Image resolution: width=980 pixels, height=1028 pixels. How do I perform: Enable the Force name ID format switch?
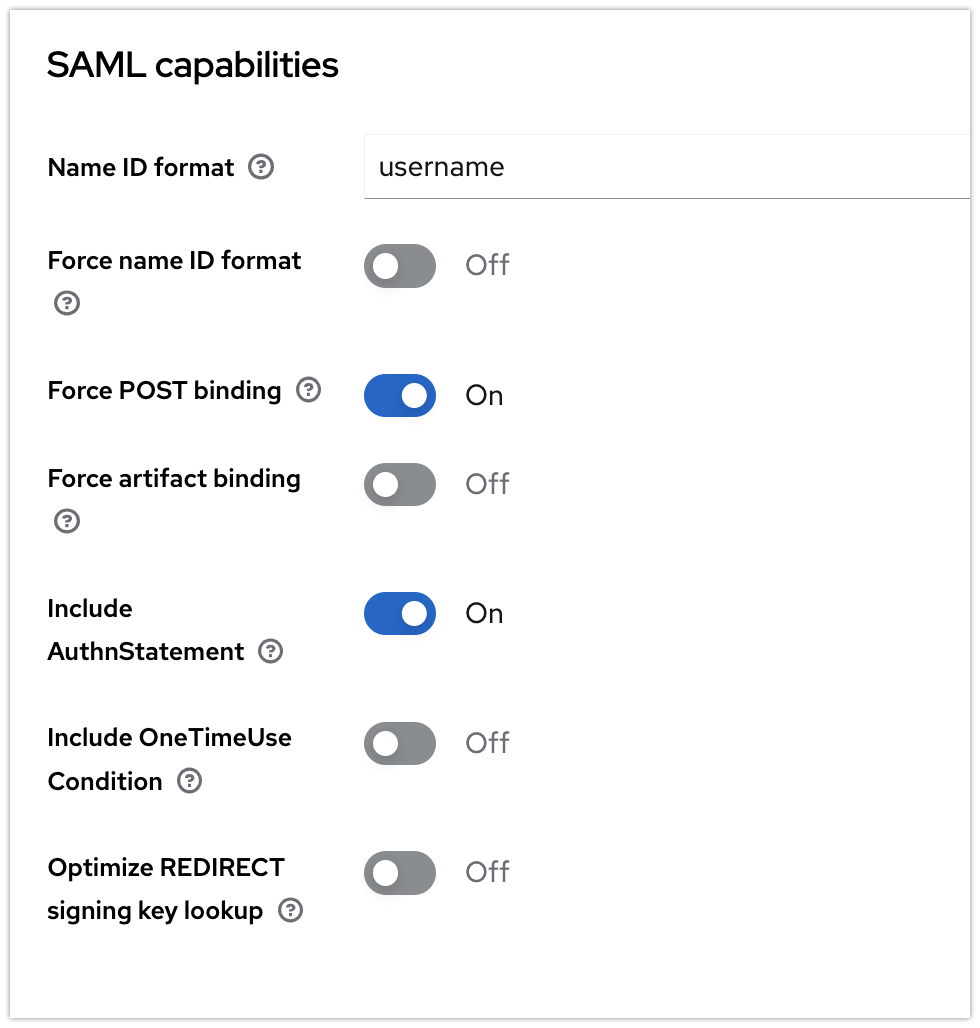[400, 266]
